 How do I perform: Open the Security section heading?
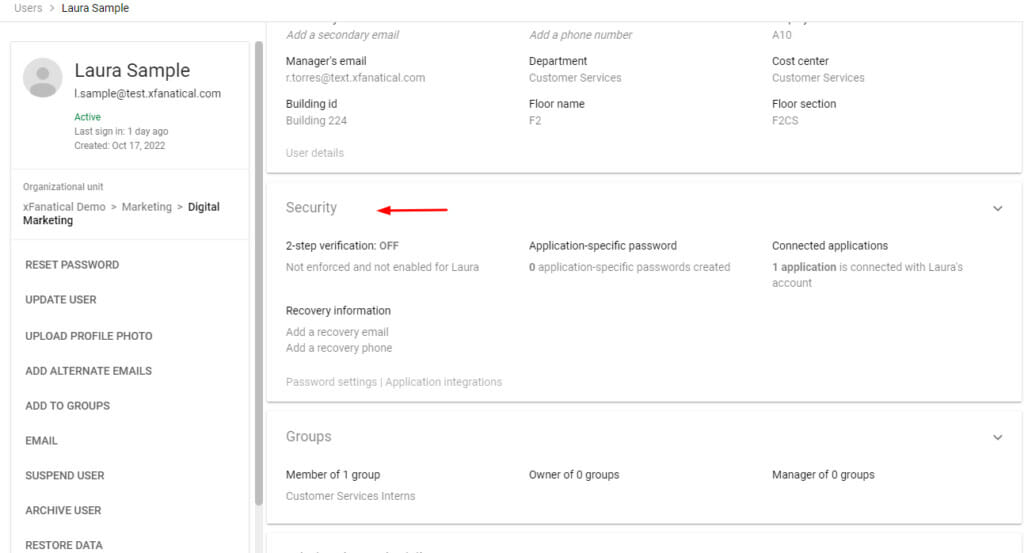point(311,208)
